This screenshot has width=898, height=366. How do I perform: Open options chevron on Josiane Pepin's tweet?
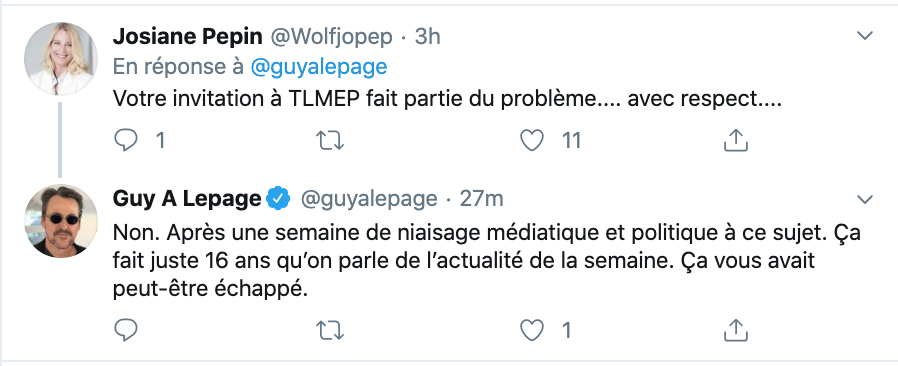coord(864,36)
